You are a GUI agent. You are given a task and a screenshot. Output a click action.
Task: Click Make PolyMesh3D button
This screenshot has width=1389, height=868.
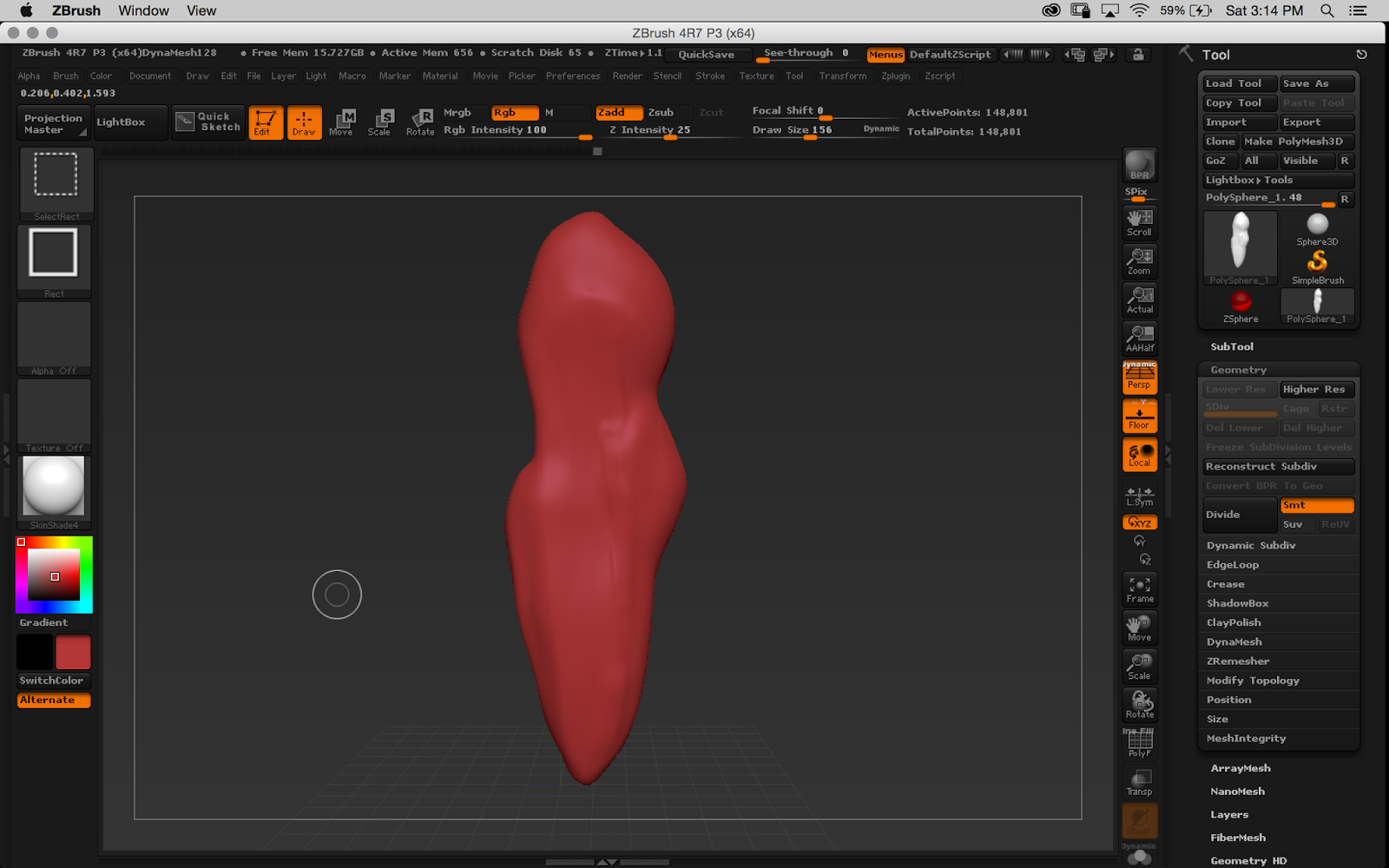1298,141
